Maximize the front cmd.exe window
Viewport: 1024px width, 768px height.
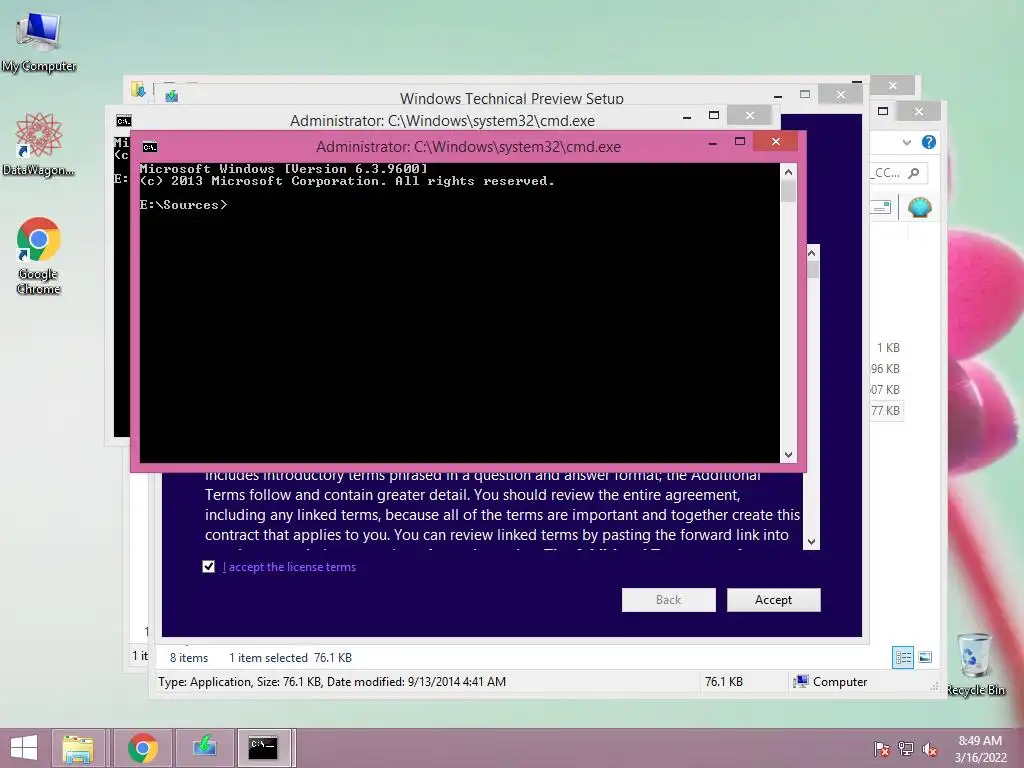(x=740, y=141)
